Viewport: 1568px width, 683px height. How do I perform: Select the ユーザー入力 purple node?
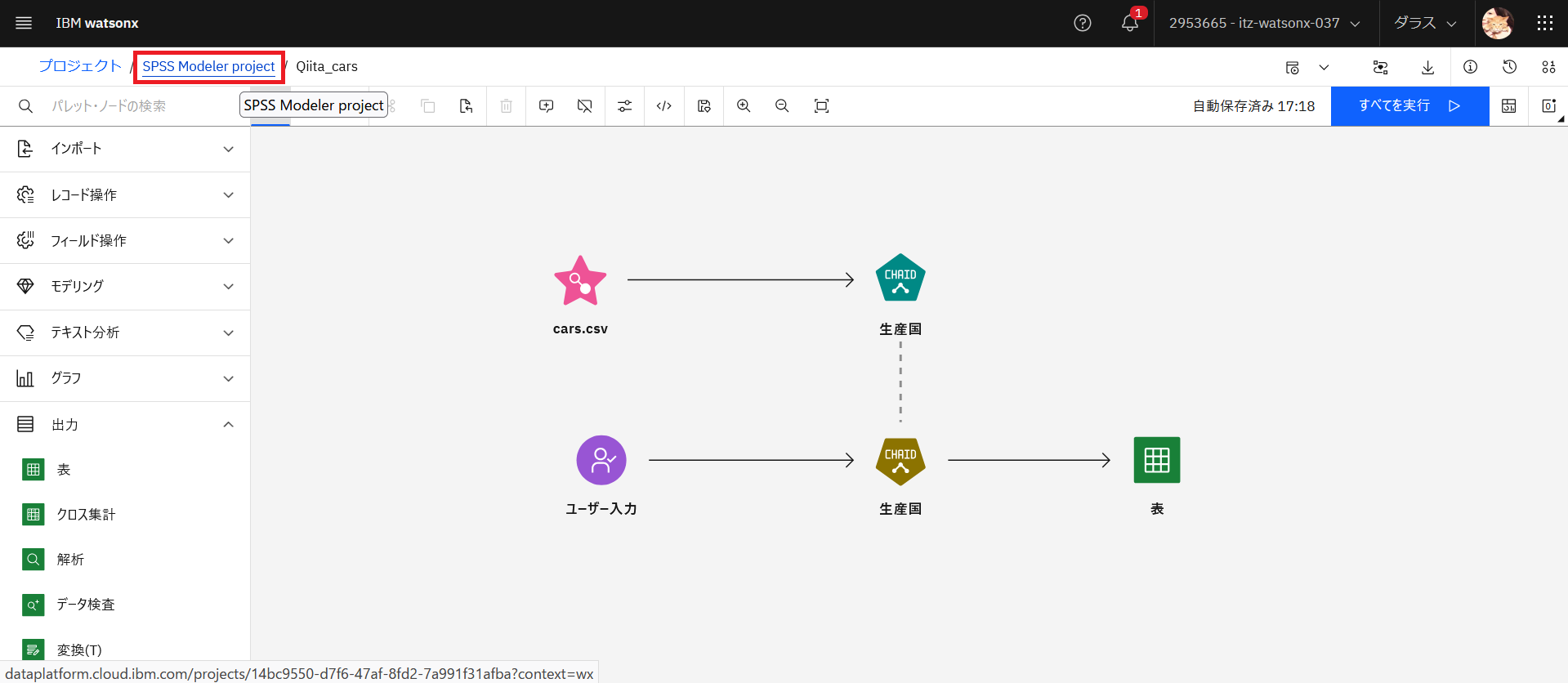tap(601, 460)
